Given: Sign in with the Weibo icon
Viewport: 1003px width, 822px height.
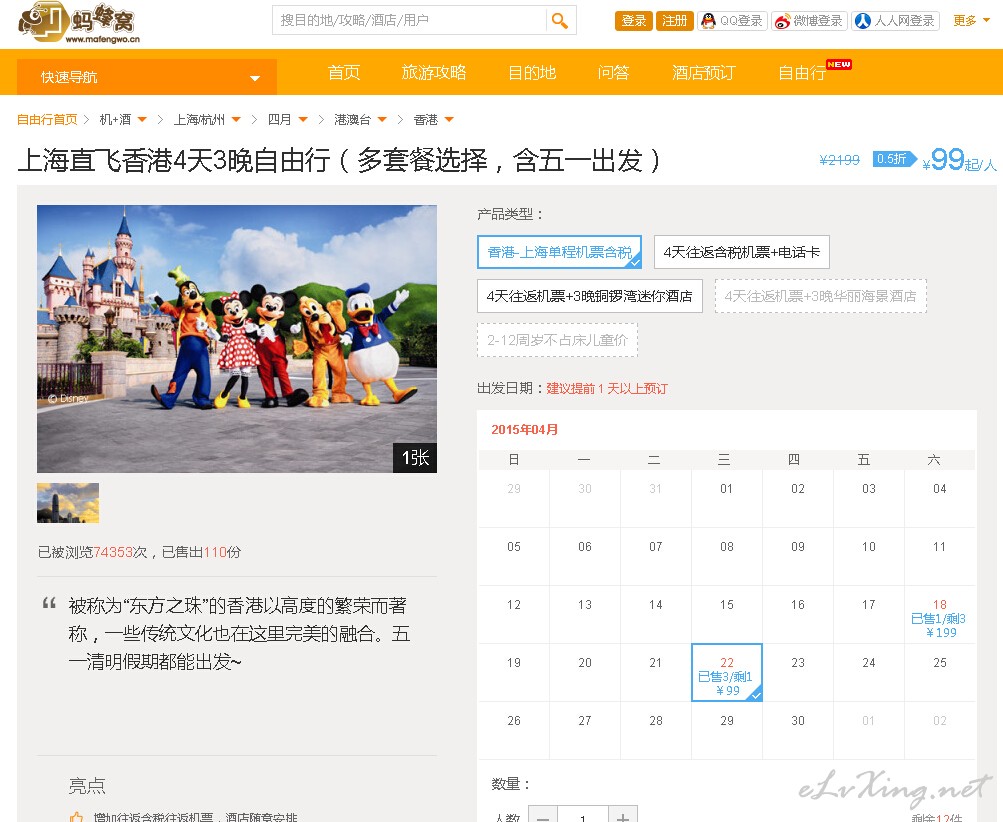Looking at the screenshot, I should 809,21.
